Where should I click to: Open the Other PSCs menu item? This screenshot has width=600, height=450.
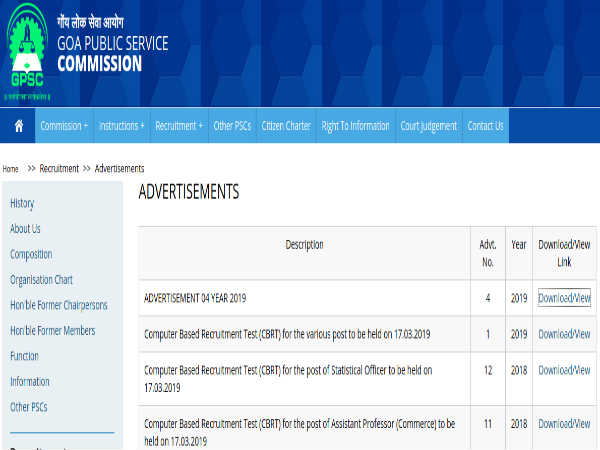(x=233, y=126)
